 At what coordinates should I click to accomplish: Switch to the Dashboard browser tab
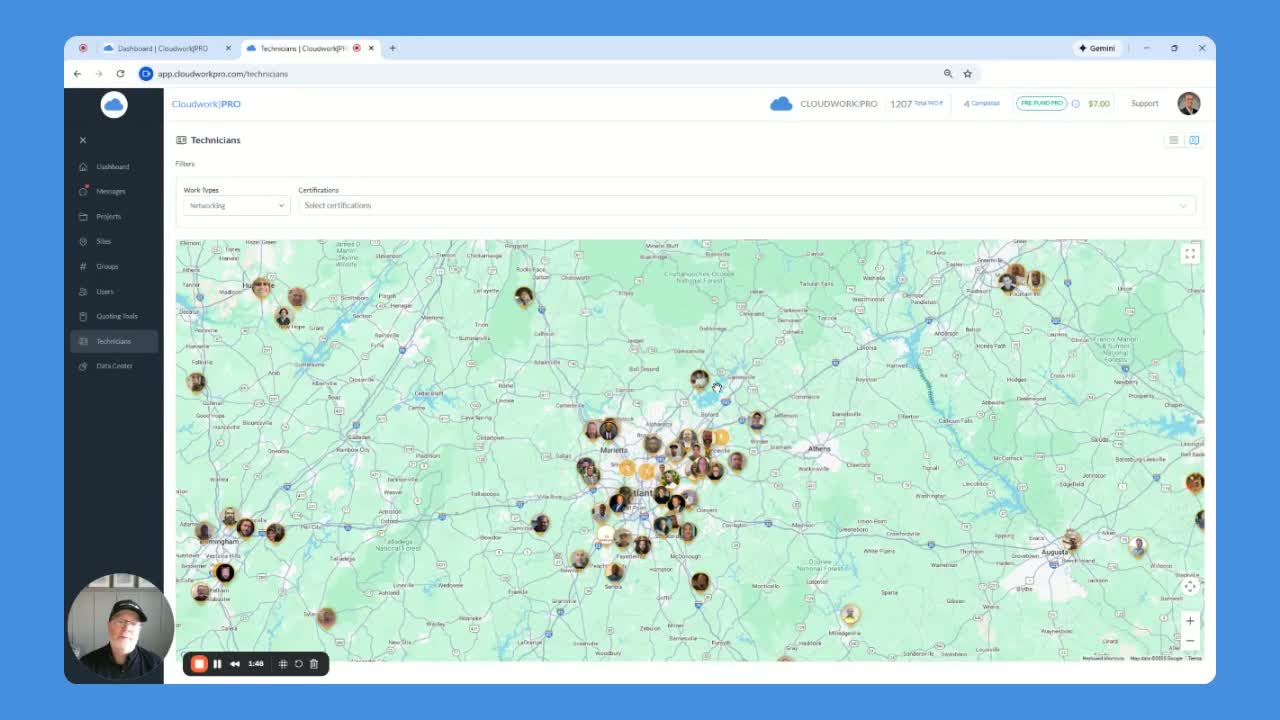[161, 48]
